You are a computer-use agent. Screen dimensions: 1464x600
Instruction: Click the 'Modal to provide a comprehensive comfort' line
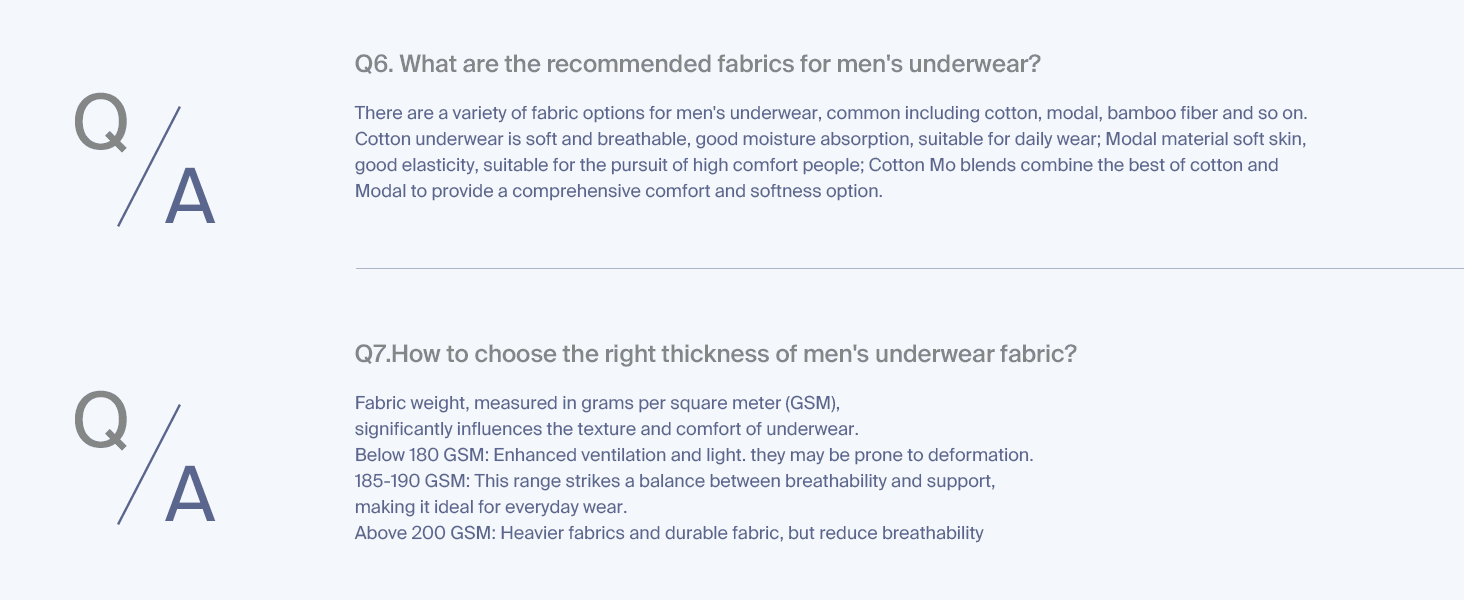tap(619, 191)
